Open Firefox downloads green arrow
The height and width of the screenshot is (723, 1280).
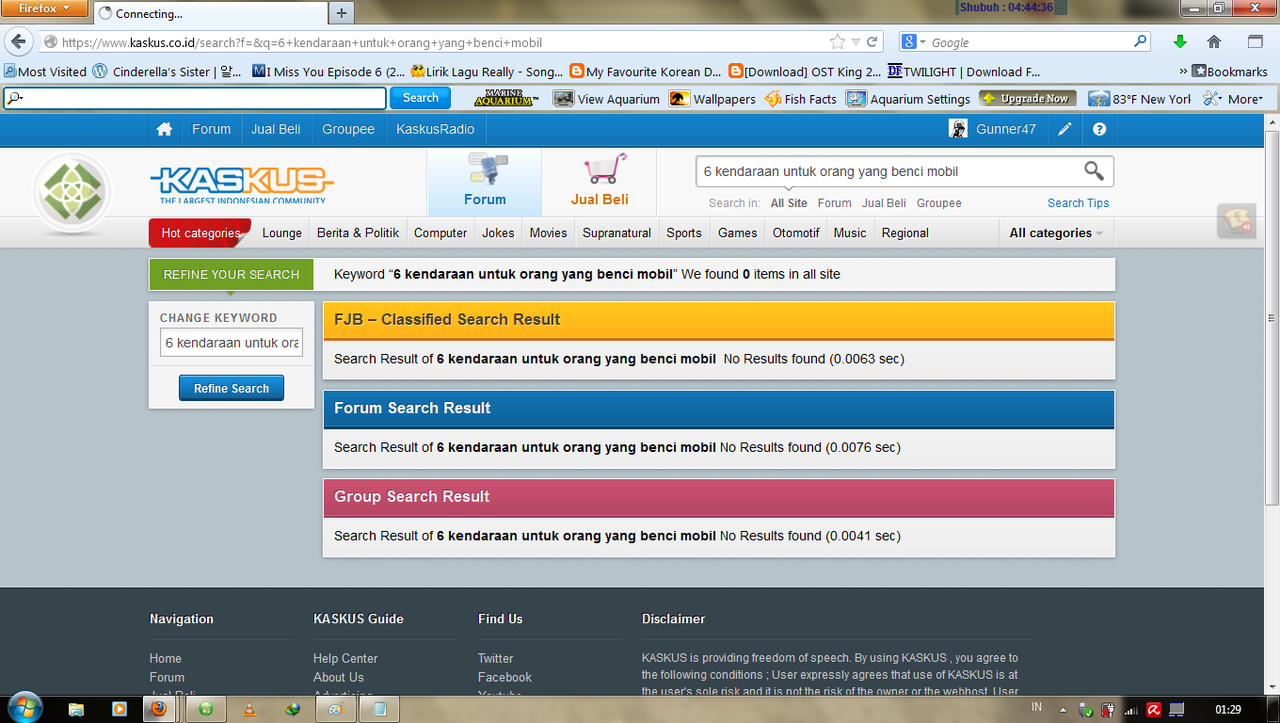click(1180, 42)
